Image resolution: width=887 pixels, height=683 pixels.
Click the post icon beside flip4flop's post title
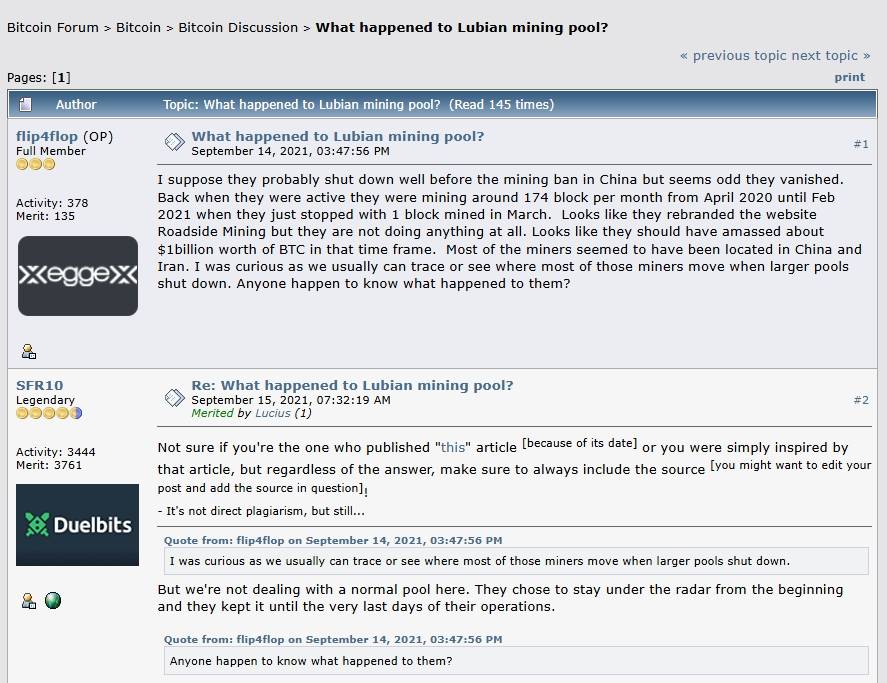pos(174,141)
